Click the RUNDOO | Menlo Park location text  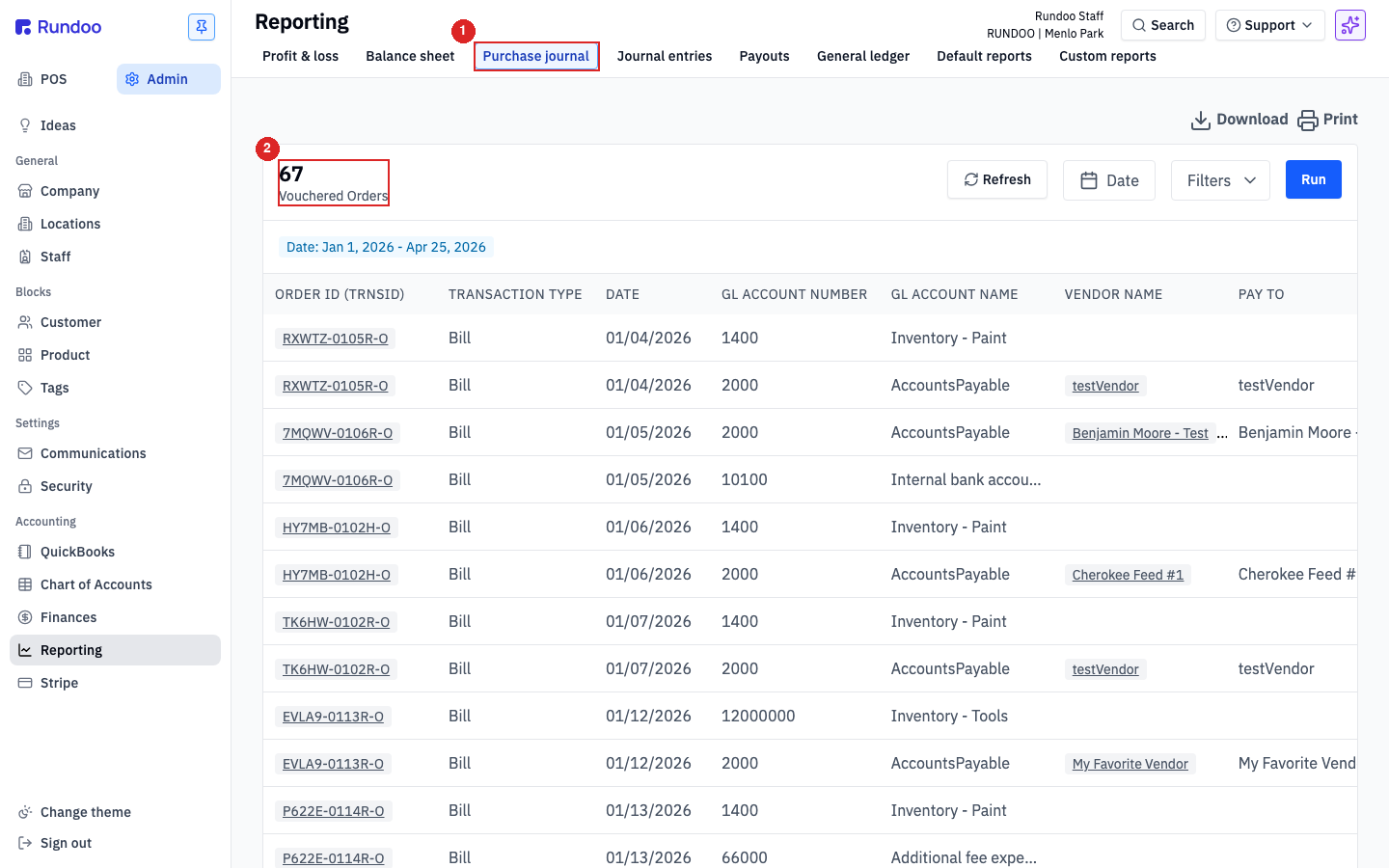[1045, 34]
